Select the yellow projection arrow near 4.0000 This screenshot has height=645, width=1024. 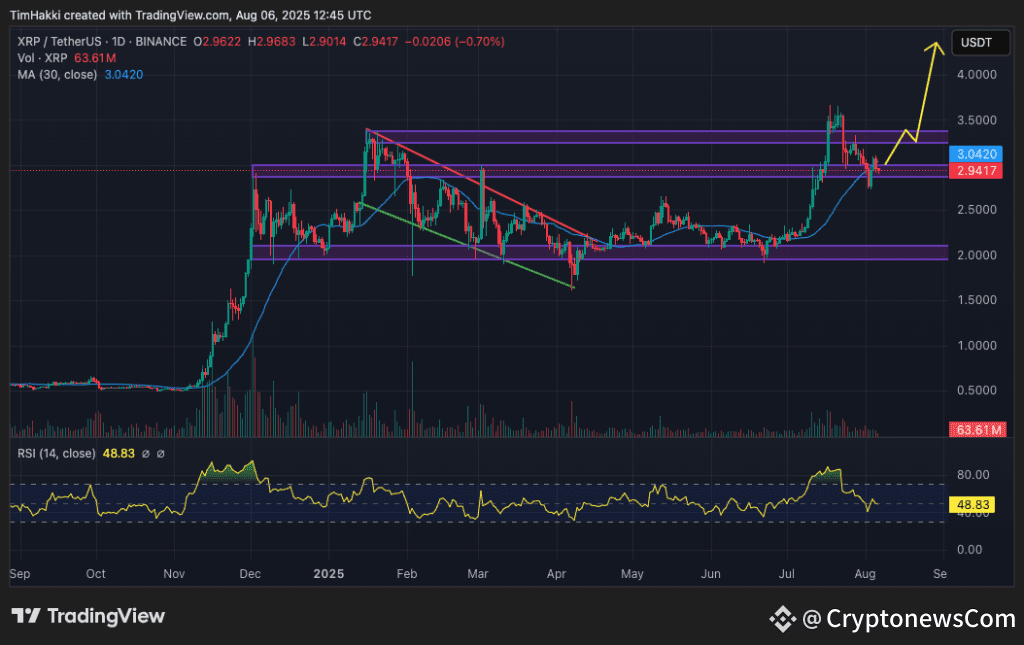[x=914, y=102]
